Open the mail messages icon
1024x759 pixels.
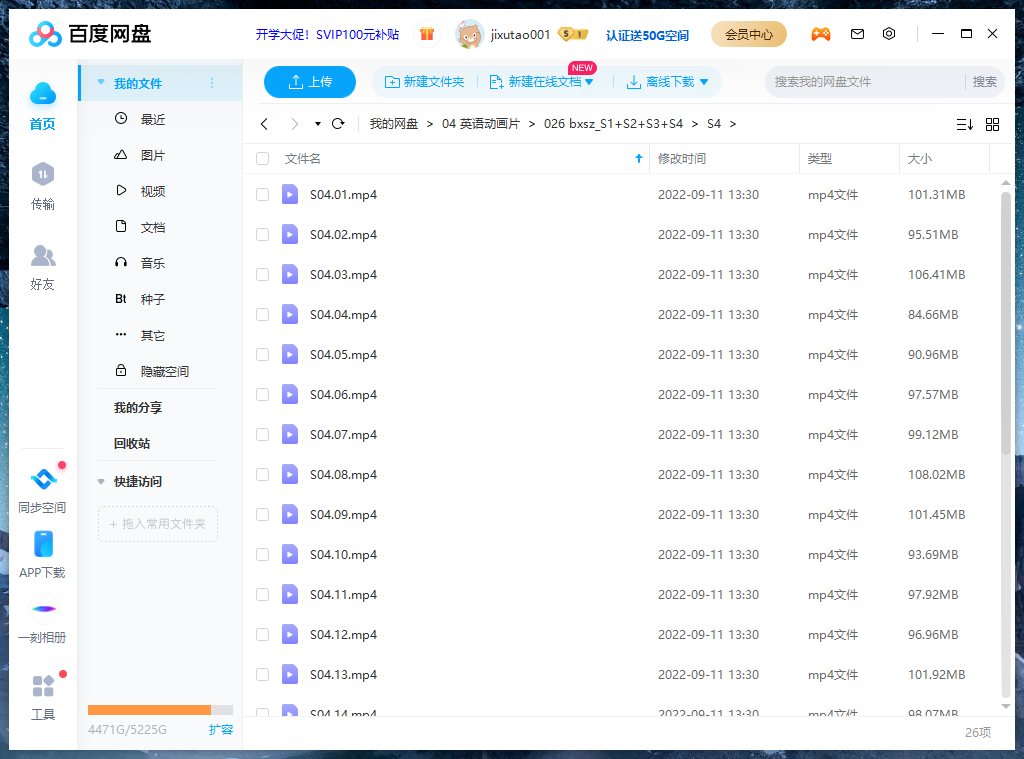point(857,34)
